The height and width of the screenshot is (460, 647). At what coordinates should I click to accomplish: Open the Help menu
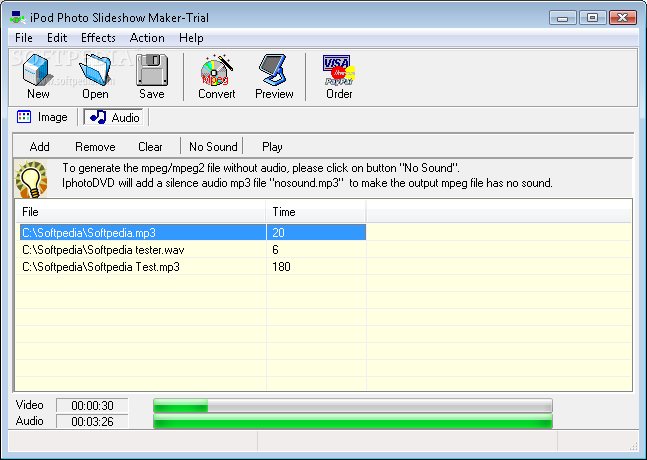click(191, 38)
